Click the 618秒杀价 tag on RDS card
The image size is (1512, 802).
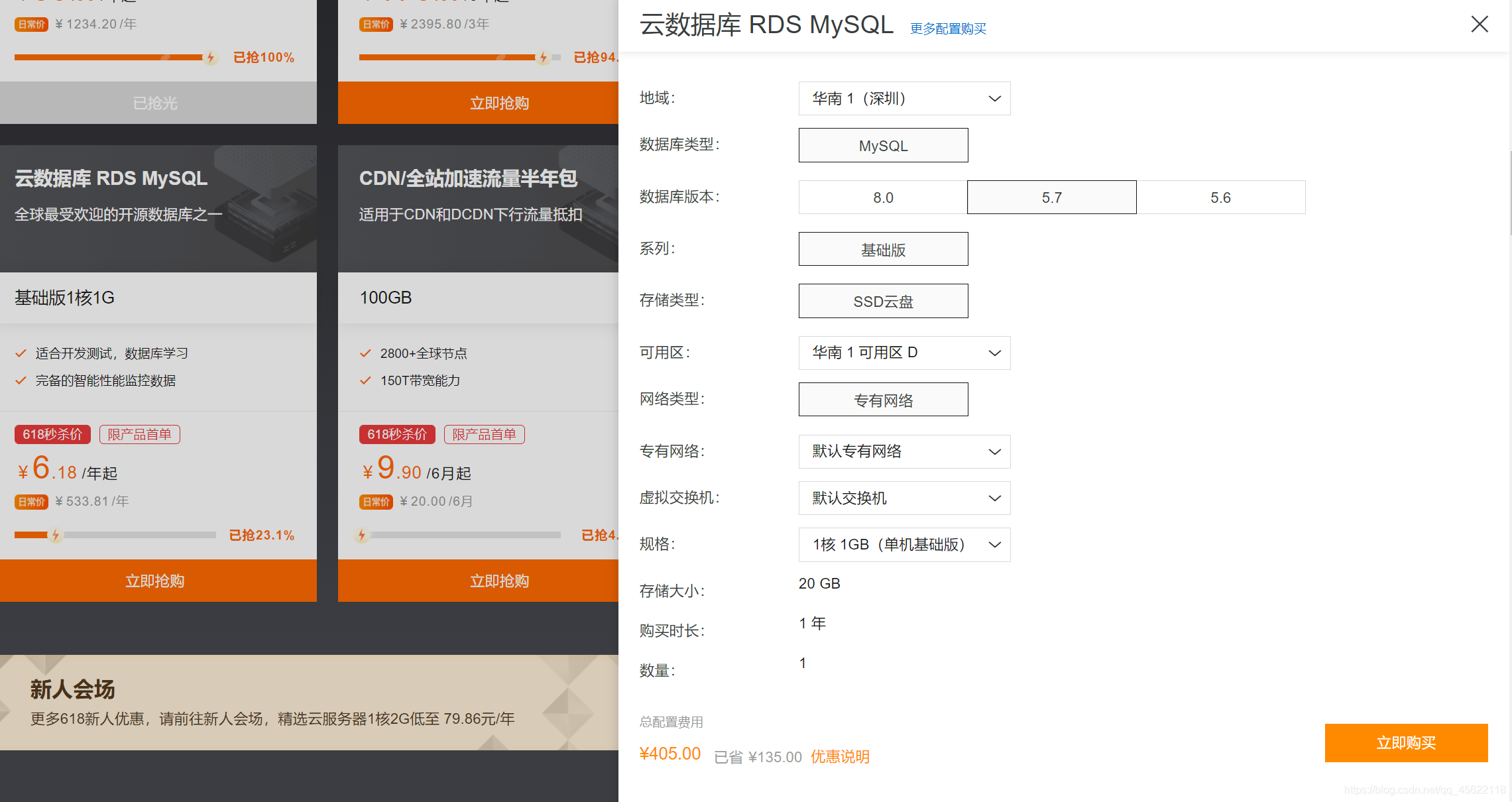tap(52, 434)
